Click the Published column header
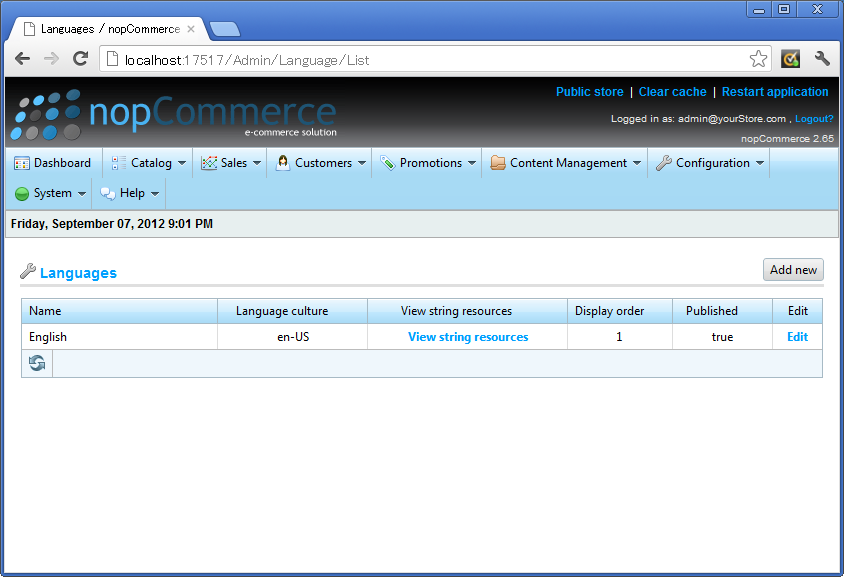This screenshot has width=844, height=577. pyautogui.click(x=722, y=311)
